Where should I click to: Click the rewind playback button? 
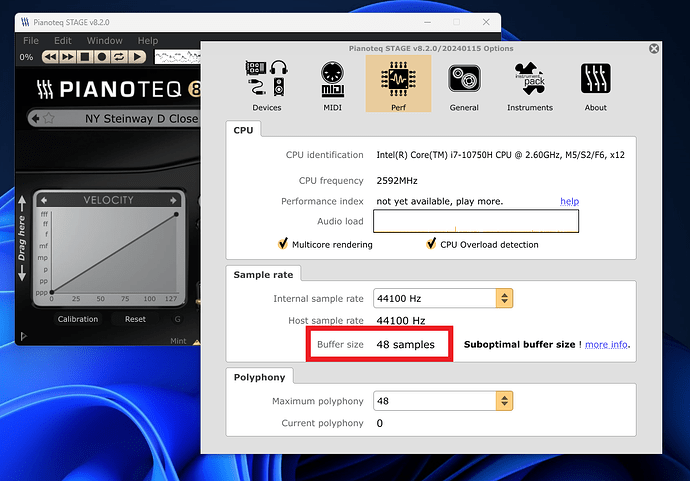coord(51,57)
